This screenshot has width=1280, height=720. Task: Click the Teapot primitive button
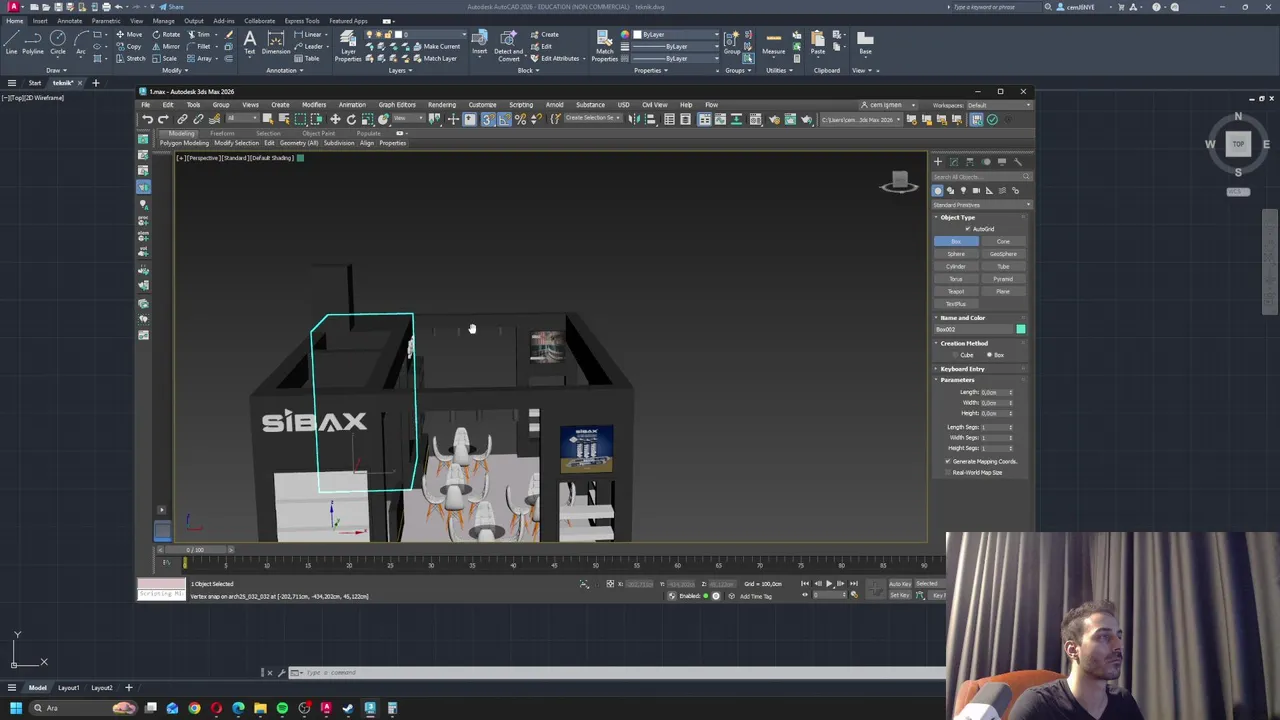coord(956,292)
